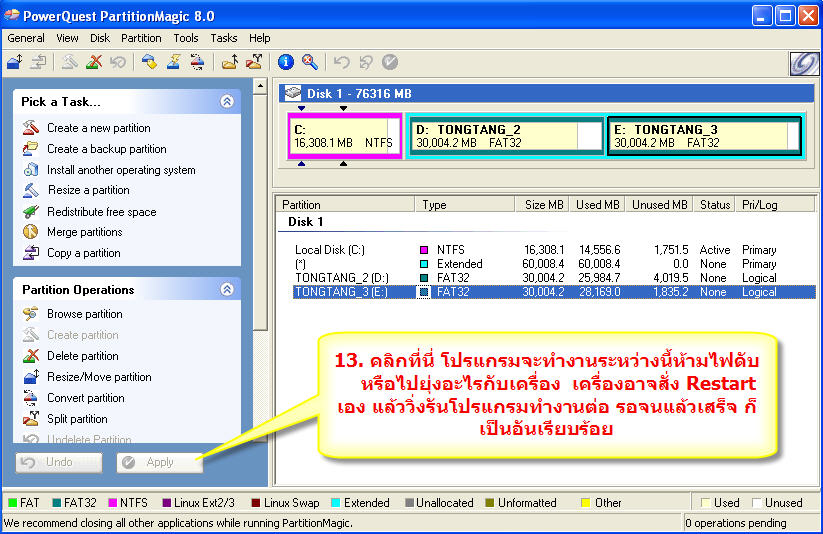Screen dimensions: 823x534
Task: Click the Undo button in task pane
Action: (x=59, y=462)
